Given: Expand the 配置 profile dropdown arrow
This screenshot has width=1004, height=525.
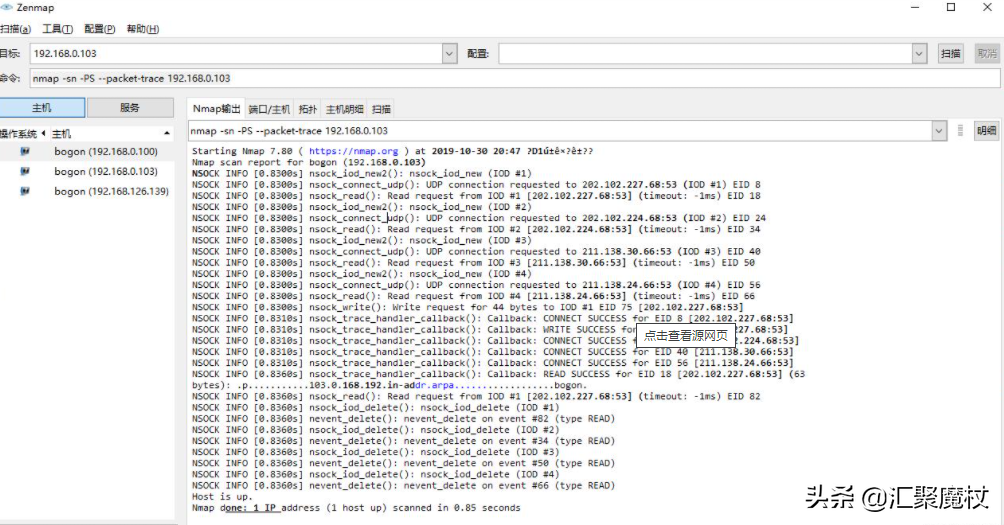Looking at the screenshot, I should coord(919,54).
